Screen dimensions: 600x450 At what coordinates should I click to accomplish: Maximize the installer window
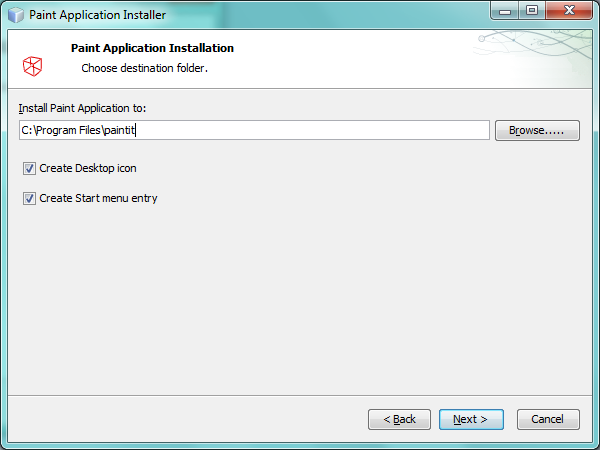pos(531,12)
